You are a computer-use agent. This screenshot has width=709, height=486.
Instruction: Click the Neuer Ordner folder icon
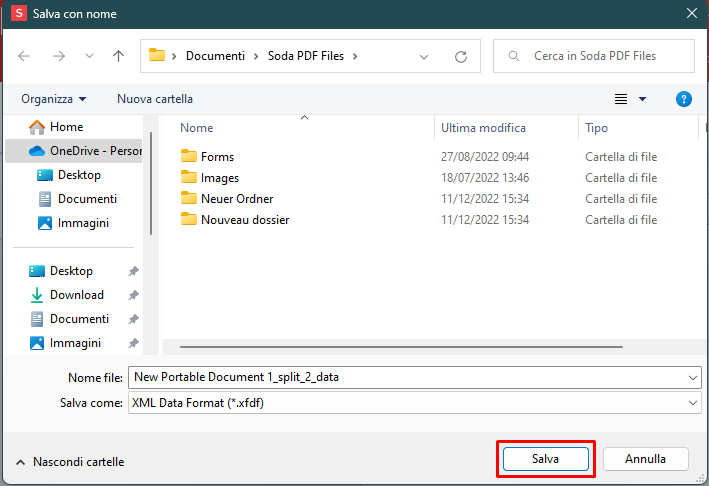[x=189, y=198]
